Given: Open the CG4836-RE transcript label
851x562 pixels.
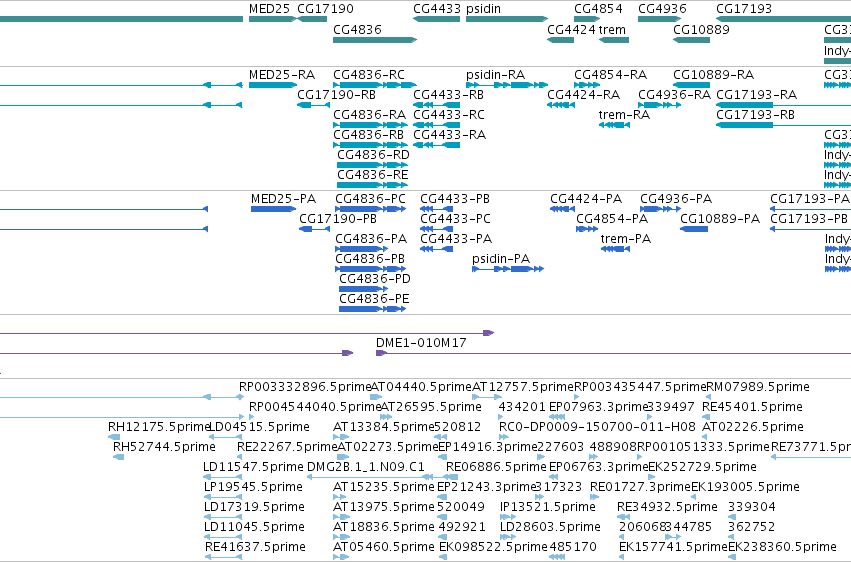Looking at the screenshot, I should pos(373,175).
